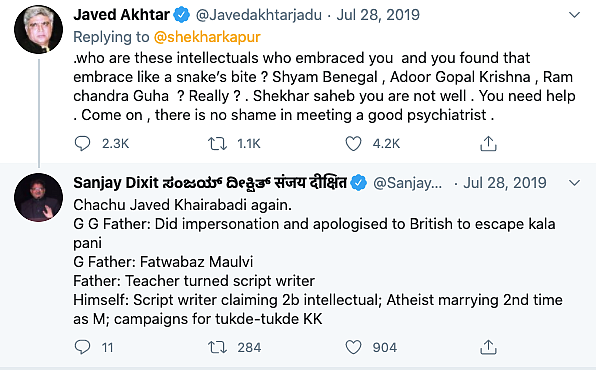
Task: Open Jul 28, 2019 timestamp on Sanjay's tweet
Action: coord(505,183)
